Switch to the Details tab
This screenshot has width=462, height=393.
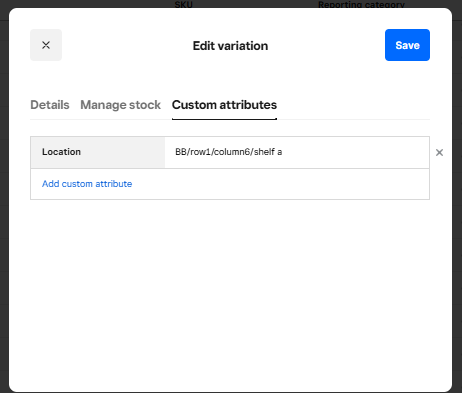click(x=50, y=105)
